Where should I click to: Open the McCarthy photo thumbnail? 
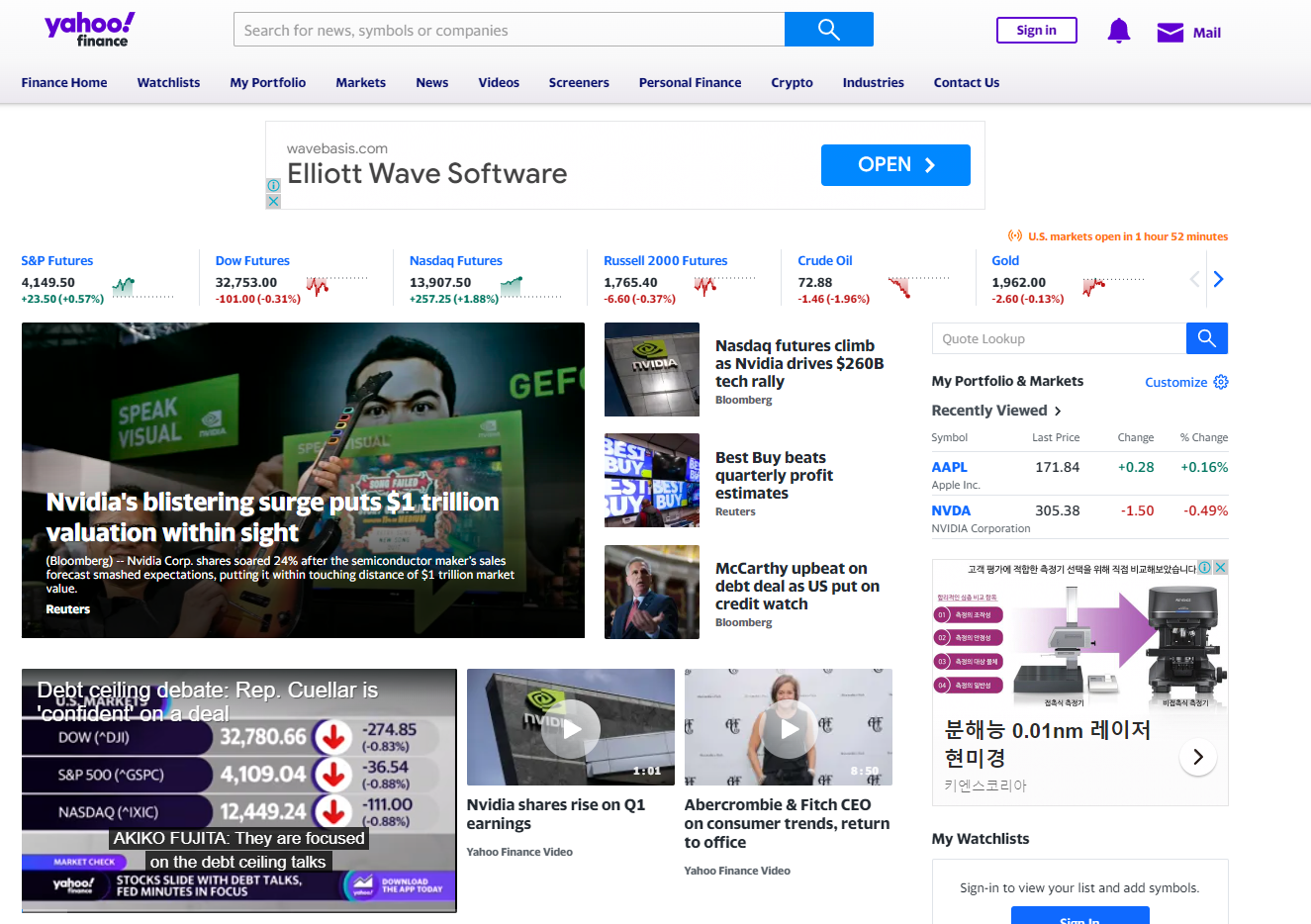[652, 592]
